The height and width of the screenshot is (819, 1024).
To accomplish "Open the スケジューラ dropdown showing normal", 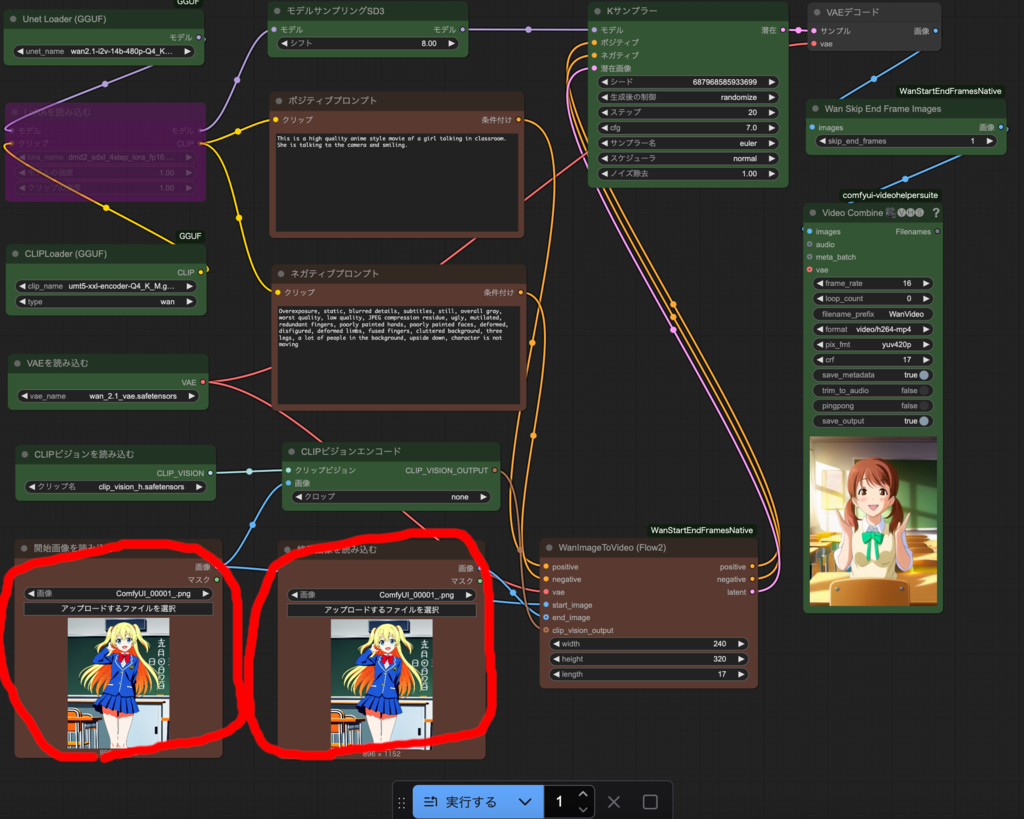I will [x=688, y=159].
